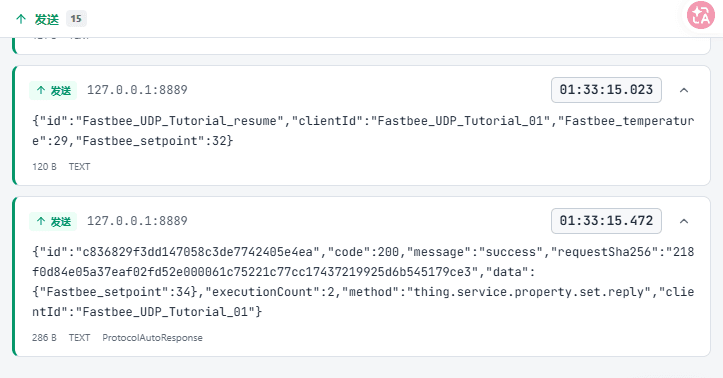Click the 发送 tag on the 01:33:15.472 message
The height and width of the screenshot is (378, 723).
click(x=53, y=221)
